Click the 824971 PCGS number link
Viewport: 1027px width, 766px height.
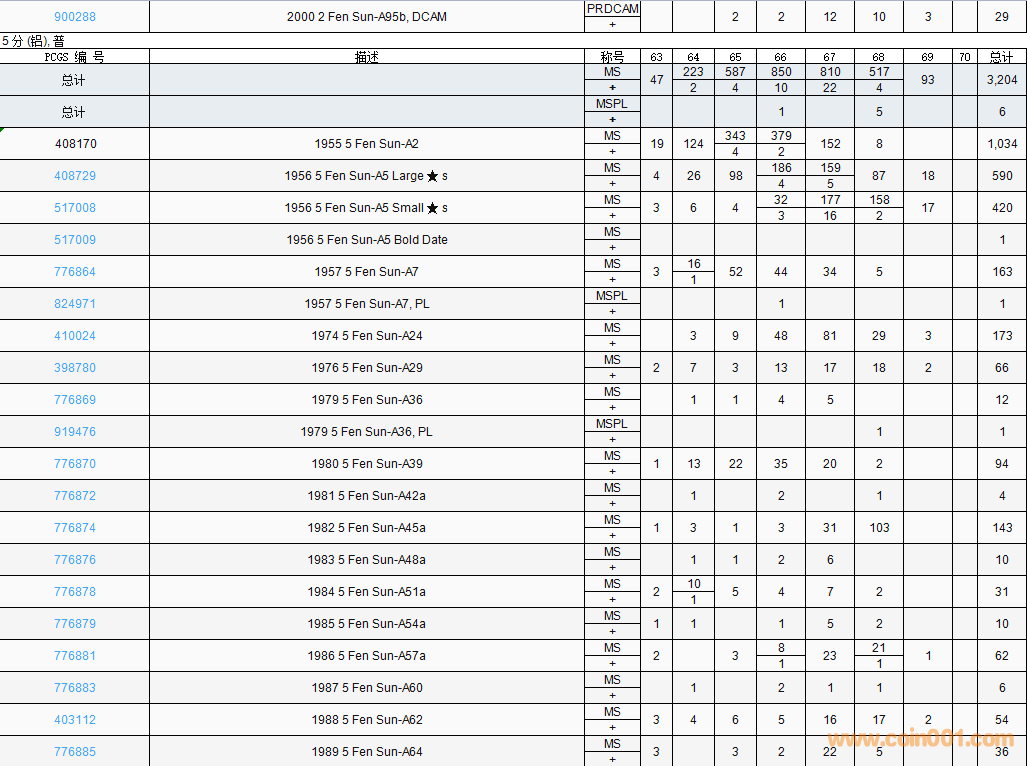click(x=75, y=304)
